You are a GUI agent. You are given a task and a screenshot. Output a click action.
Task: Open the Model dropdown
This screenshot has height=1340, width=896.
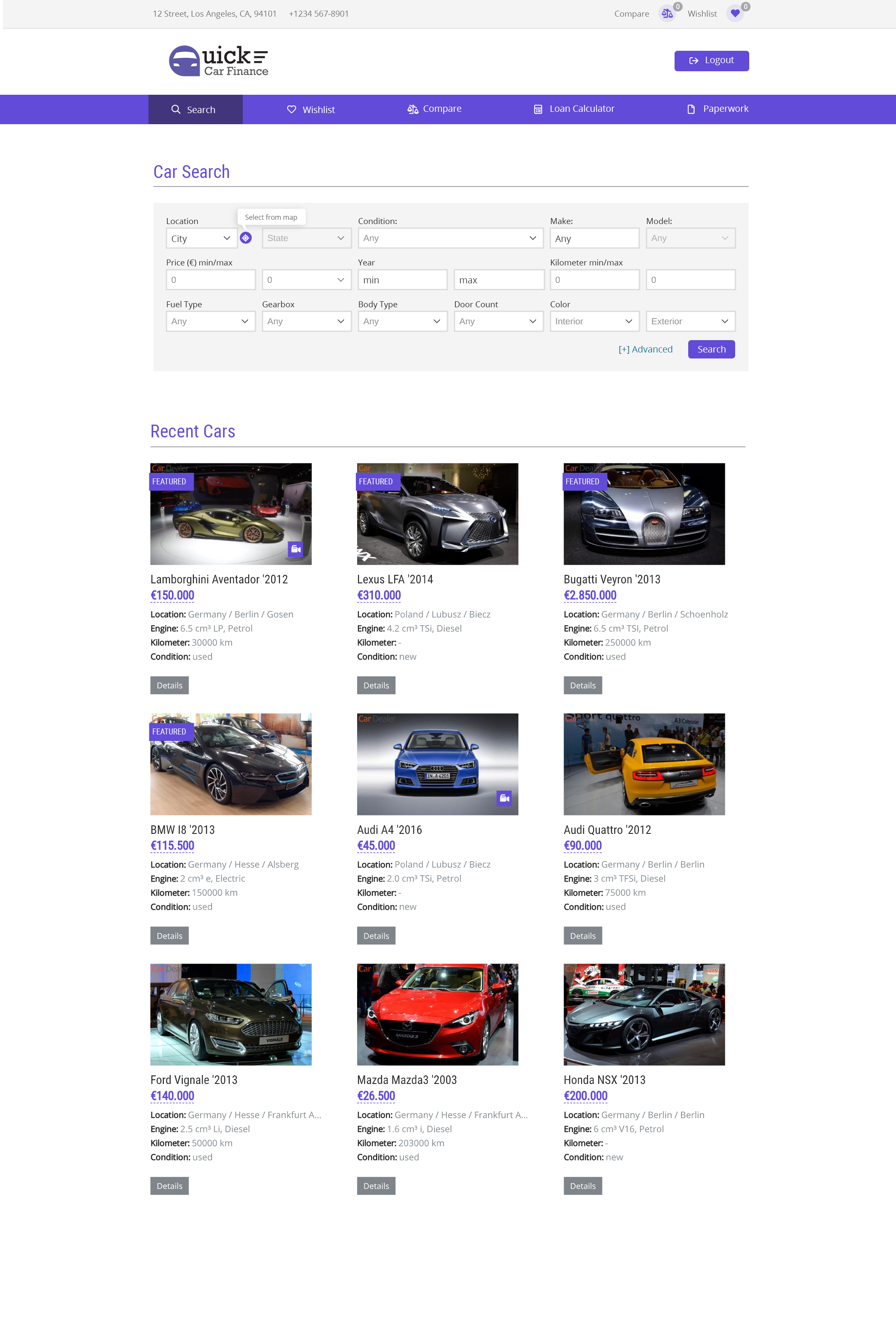point(691,238)
